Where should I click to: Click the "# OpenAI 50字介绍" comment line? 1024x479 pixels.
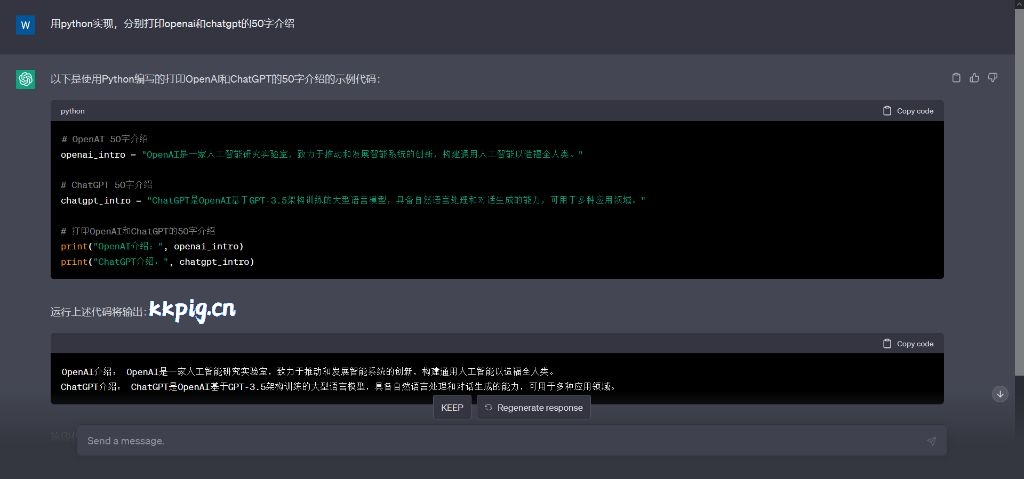pos(104,139)
